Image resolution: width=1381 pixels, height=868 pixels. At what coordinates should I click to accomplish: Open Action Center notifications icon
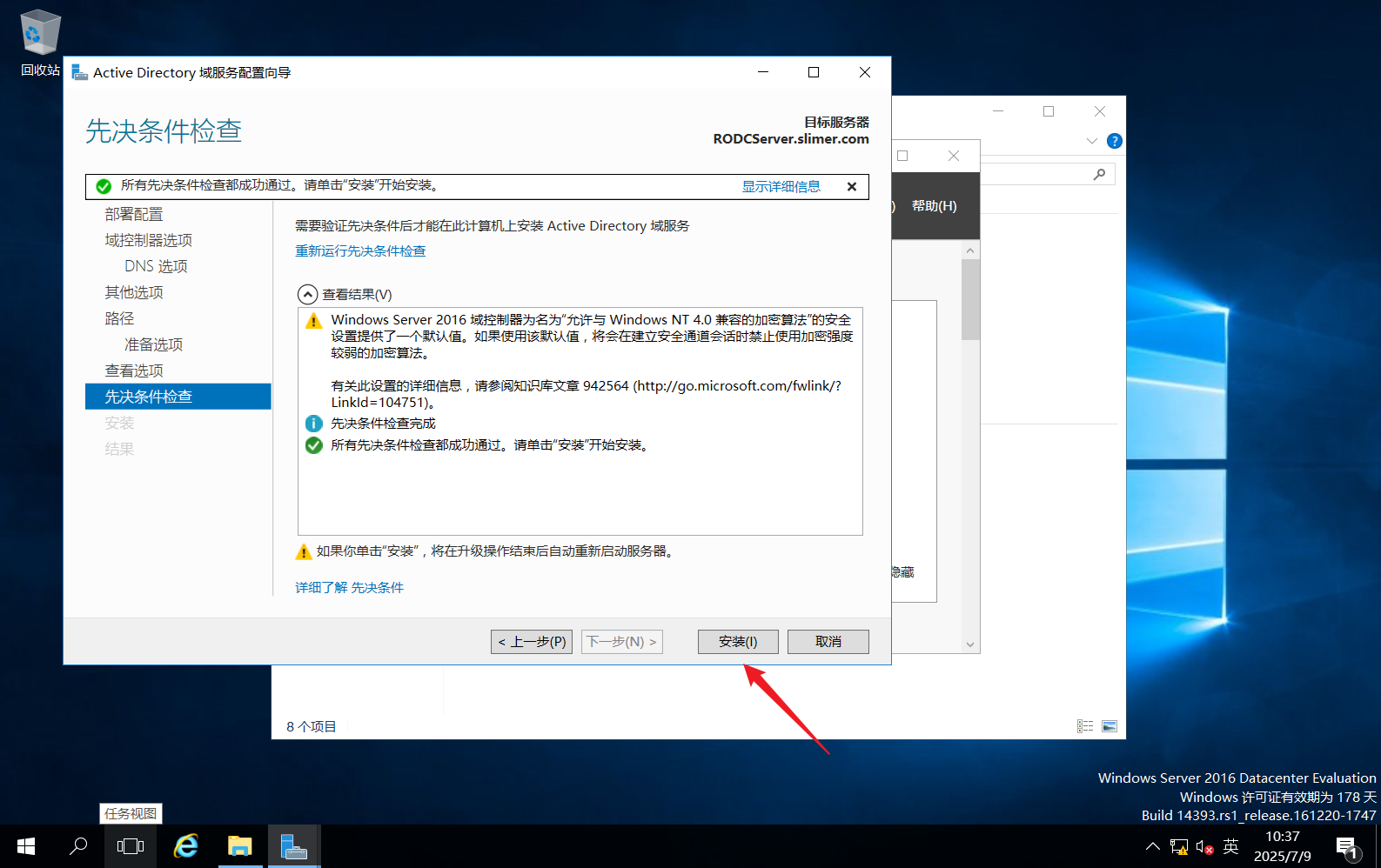[x=1347, y=846]
